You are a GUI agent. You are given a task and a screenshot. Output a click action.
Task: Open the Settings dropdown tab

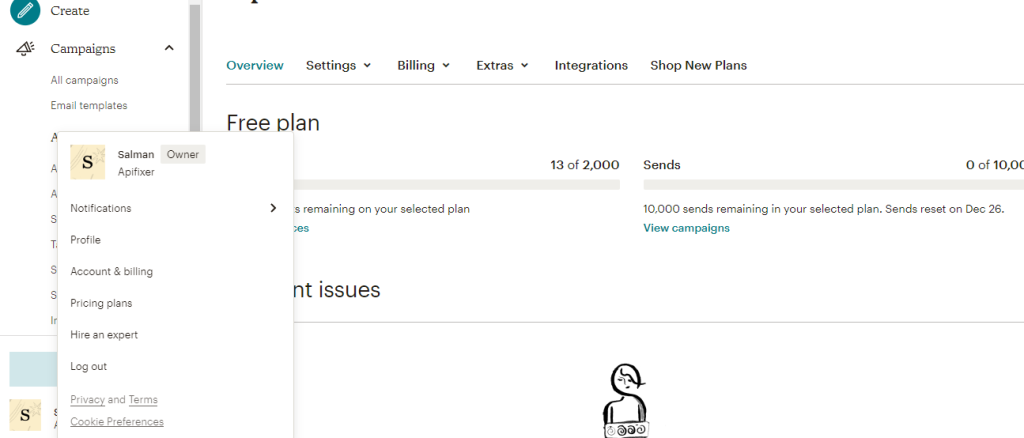pyautogui.click(x=338, y=66)
